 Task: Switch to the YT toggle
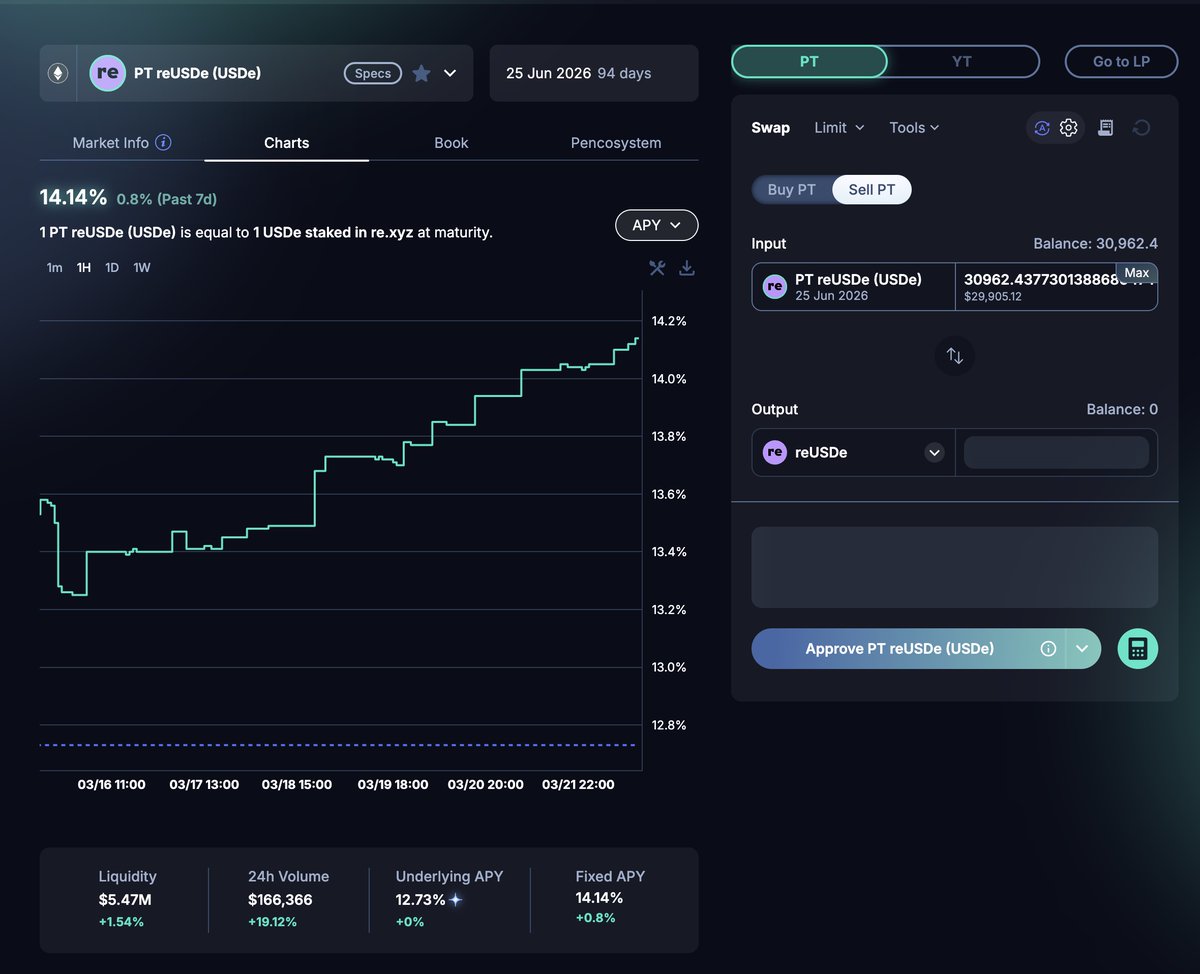[962, 62]
